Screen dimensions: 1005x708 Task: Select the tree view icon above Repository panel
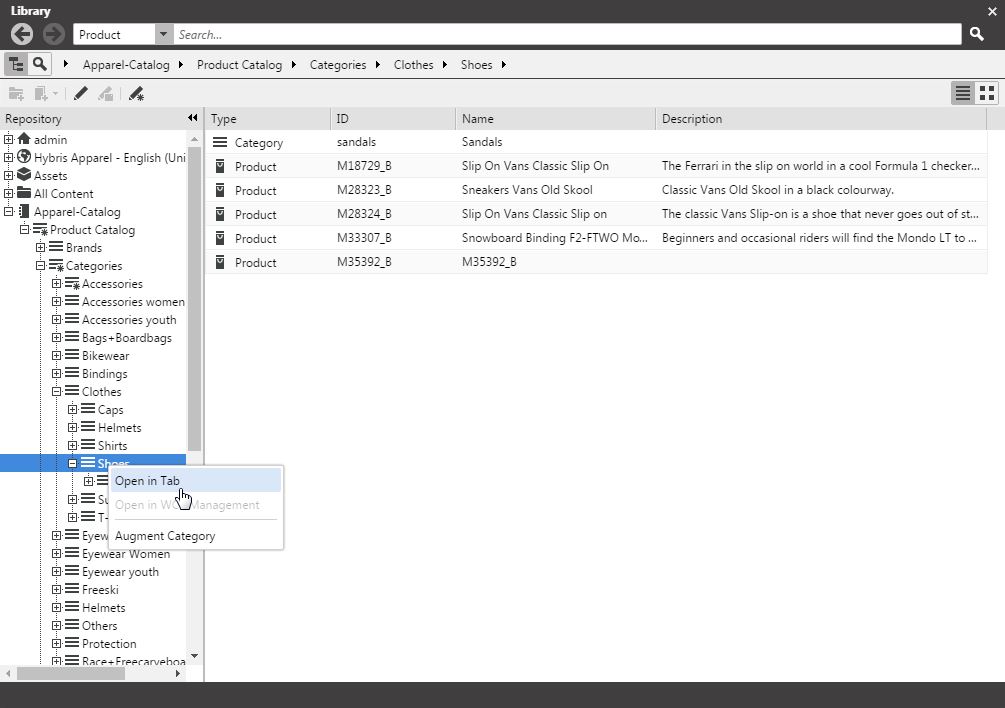click(x=14, y=63)
